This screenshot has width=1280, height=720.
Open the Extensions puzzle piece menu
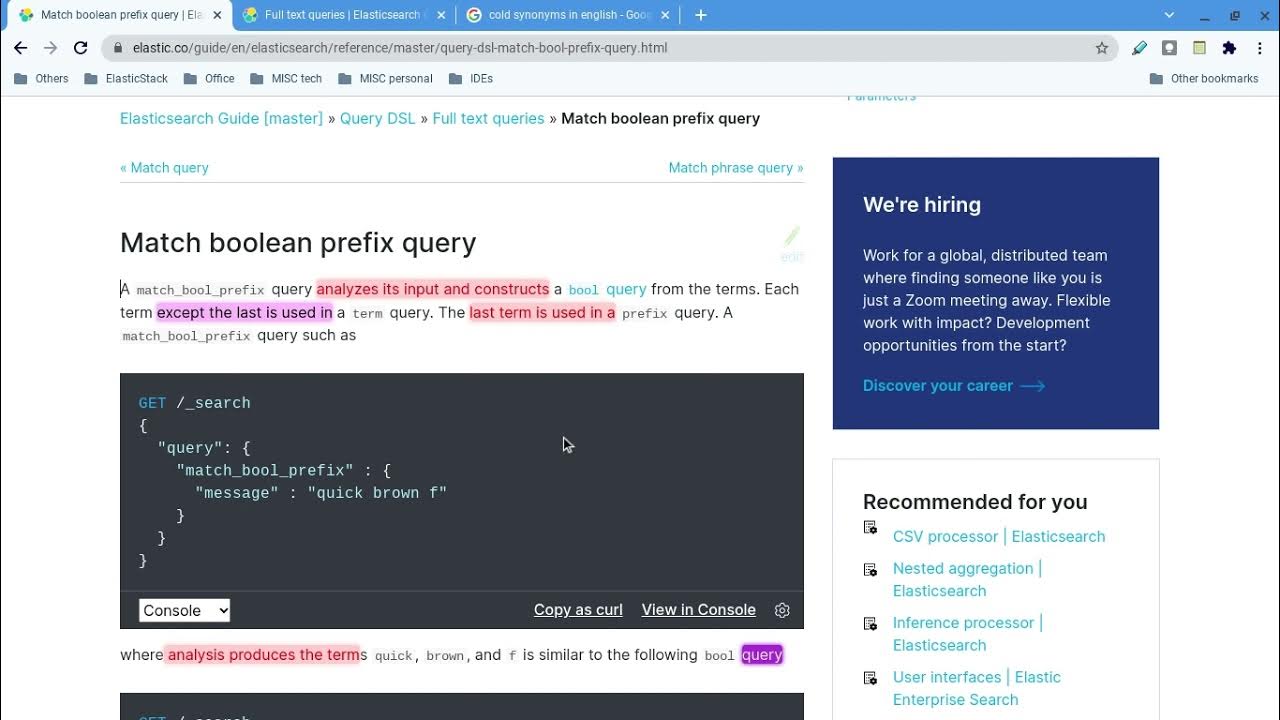pos(1229,48)
